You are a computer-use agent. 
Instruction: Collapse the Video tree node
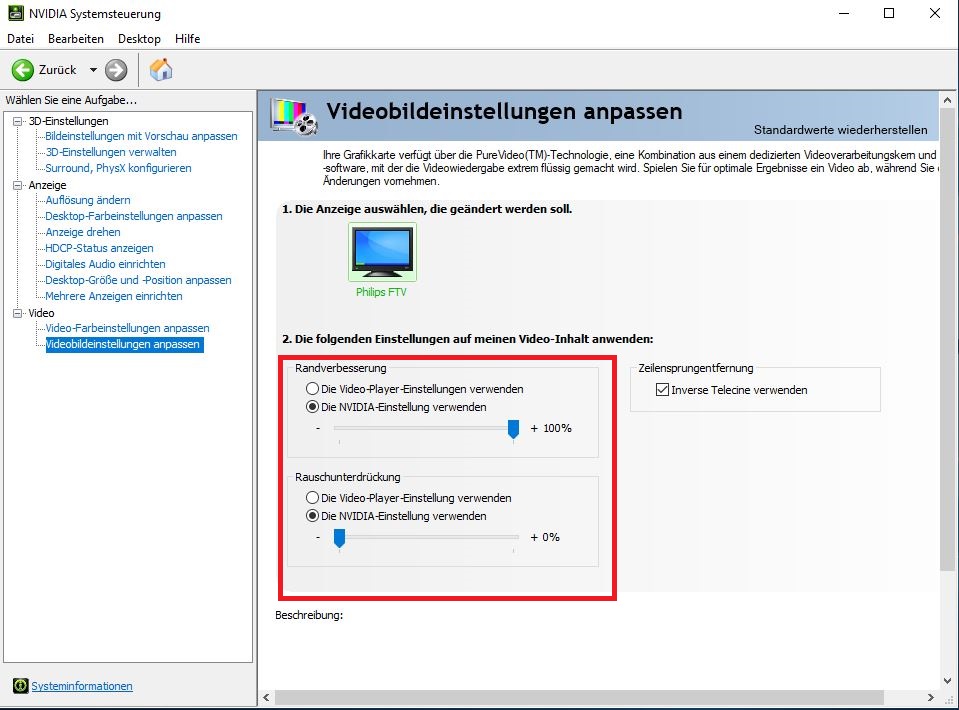[x=18, y=312]
